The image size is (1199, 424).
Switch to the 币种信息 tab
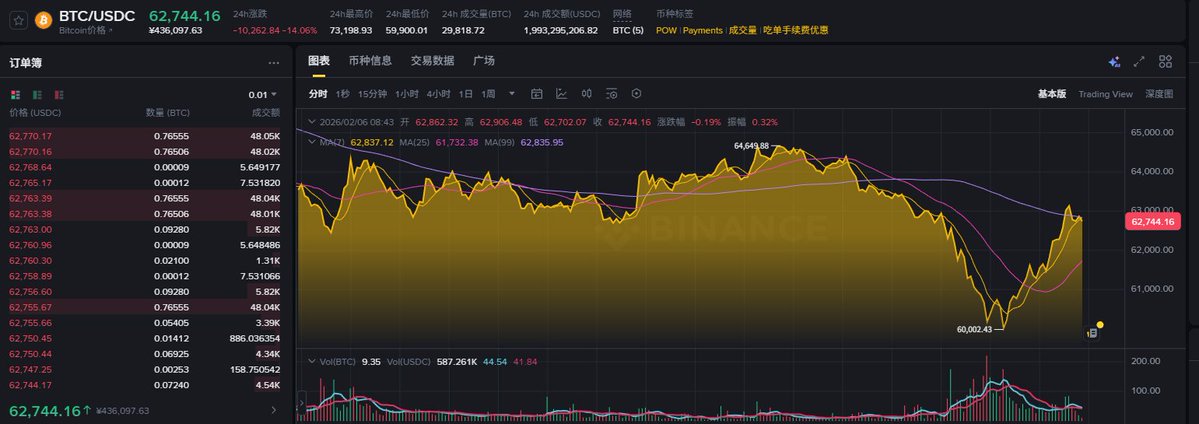click(x=370, y=61)
